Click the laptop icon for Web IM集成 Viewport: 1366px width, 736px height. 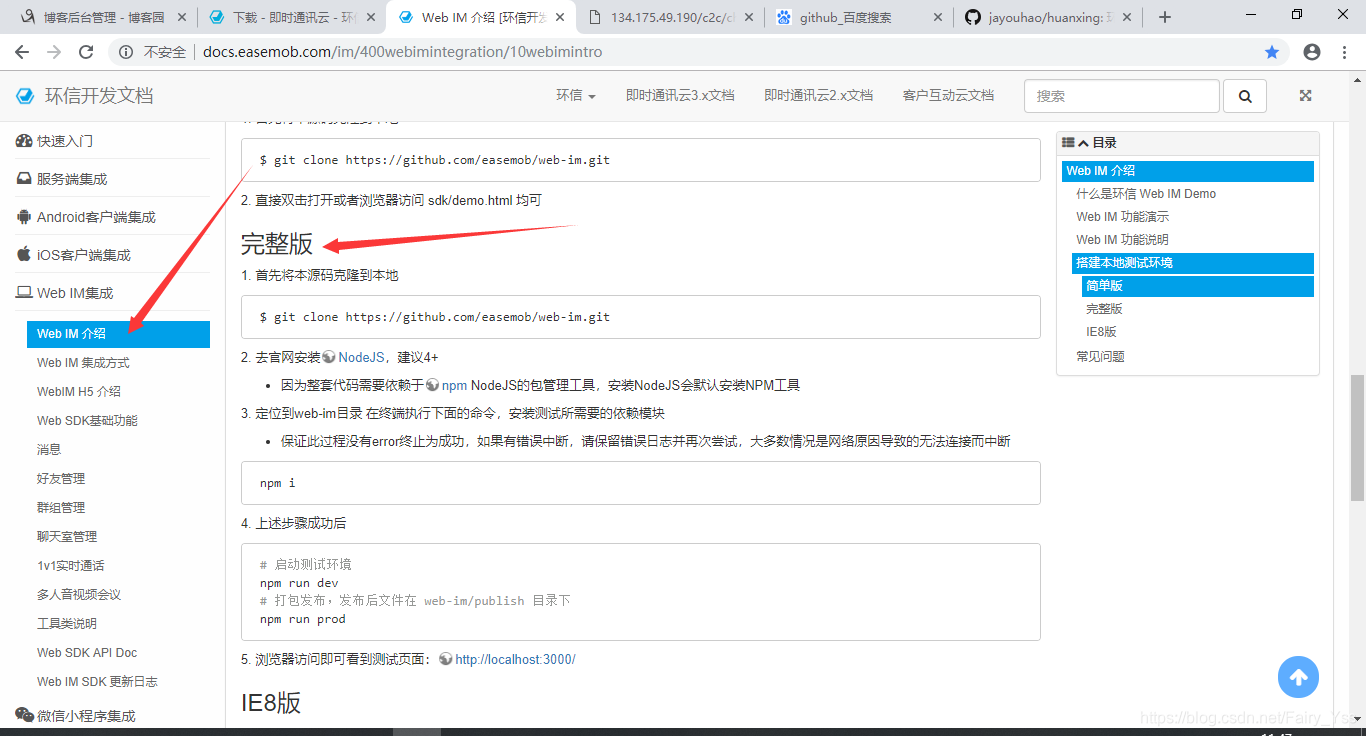click(24, 293)
